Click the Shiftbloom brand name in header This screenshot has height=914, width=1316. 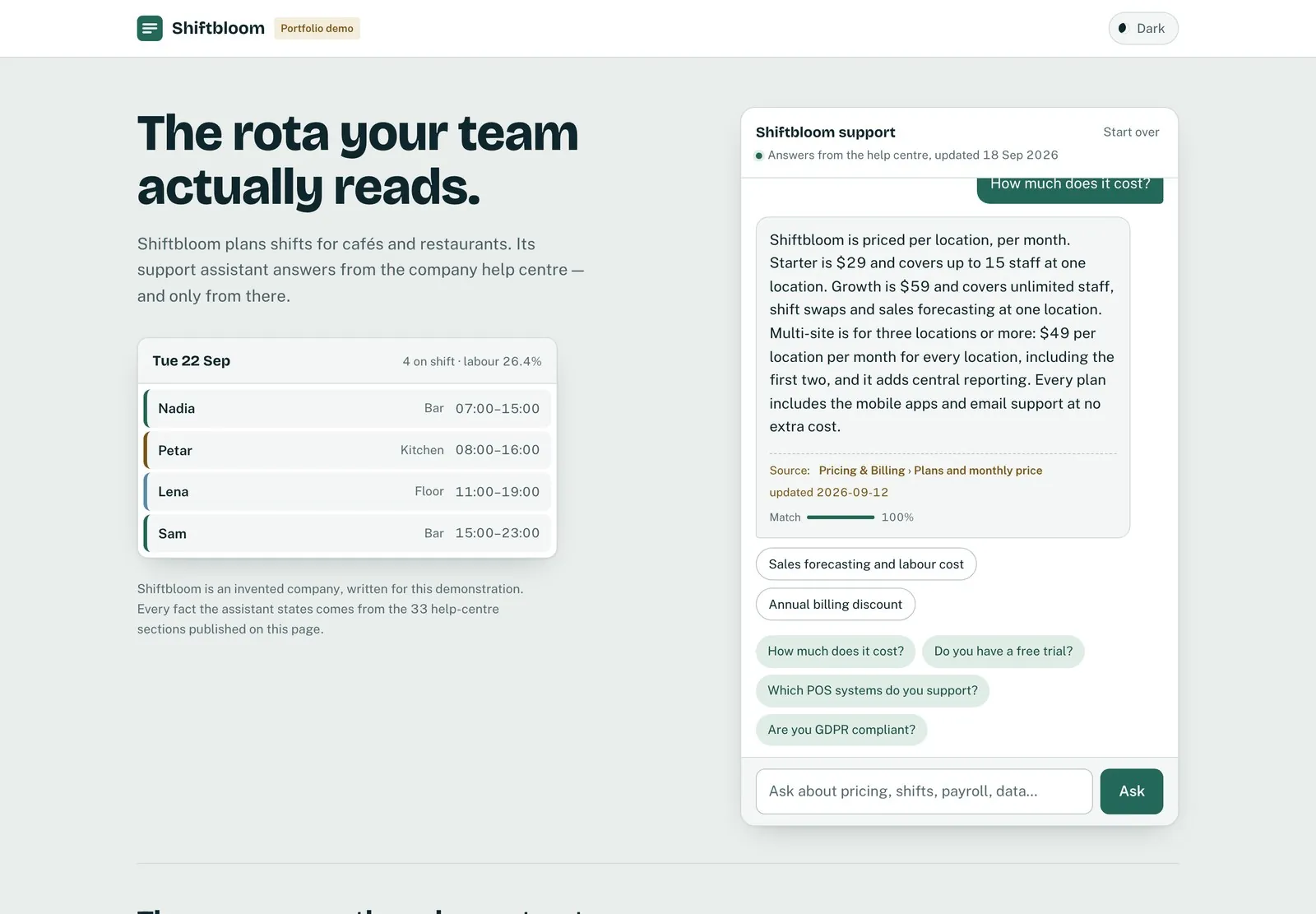pyautogui.click(x=218, y=28)
